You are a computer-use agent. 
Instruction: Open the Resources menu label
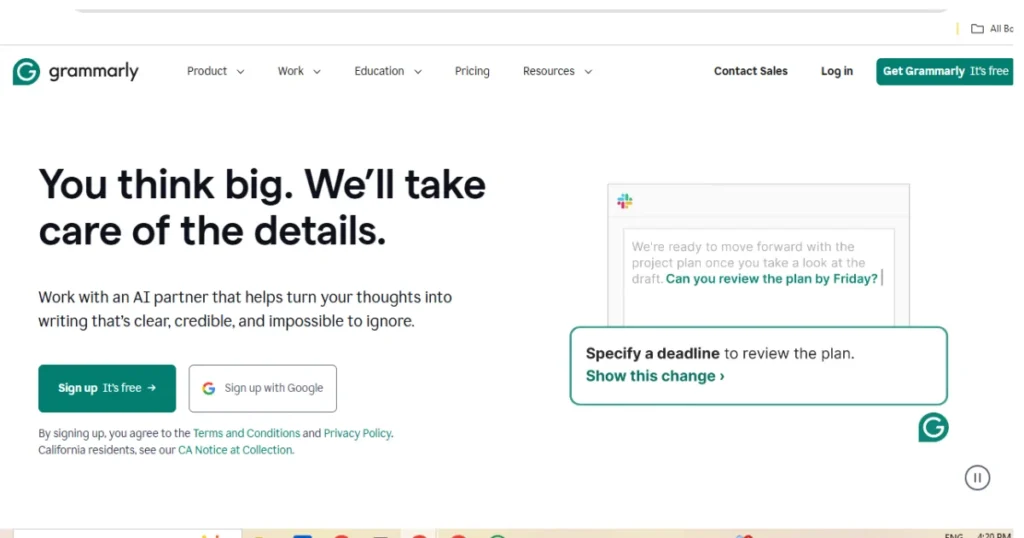point(549,71)
